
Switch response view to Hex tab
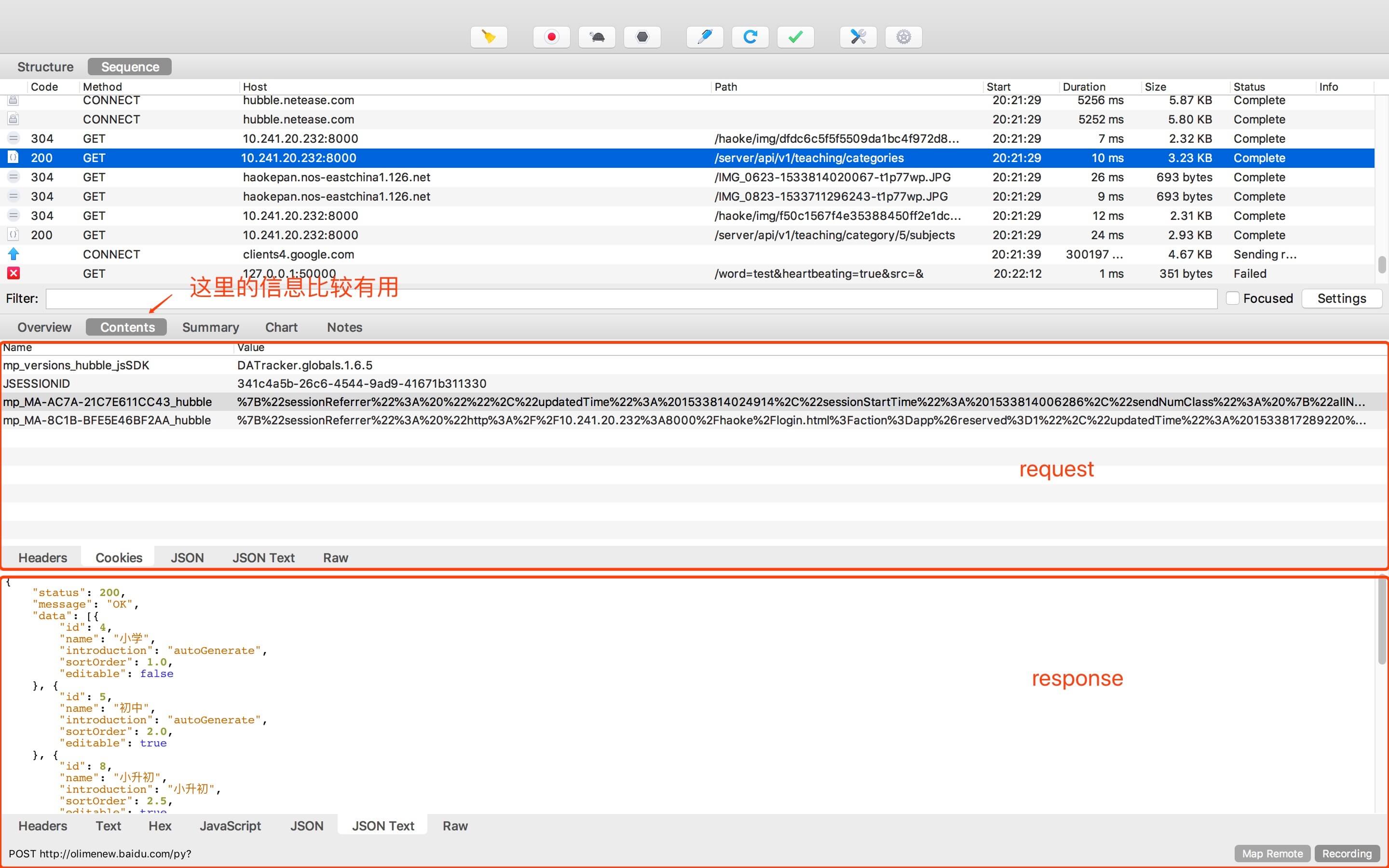coord(160,826)
